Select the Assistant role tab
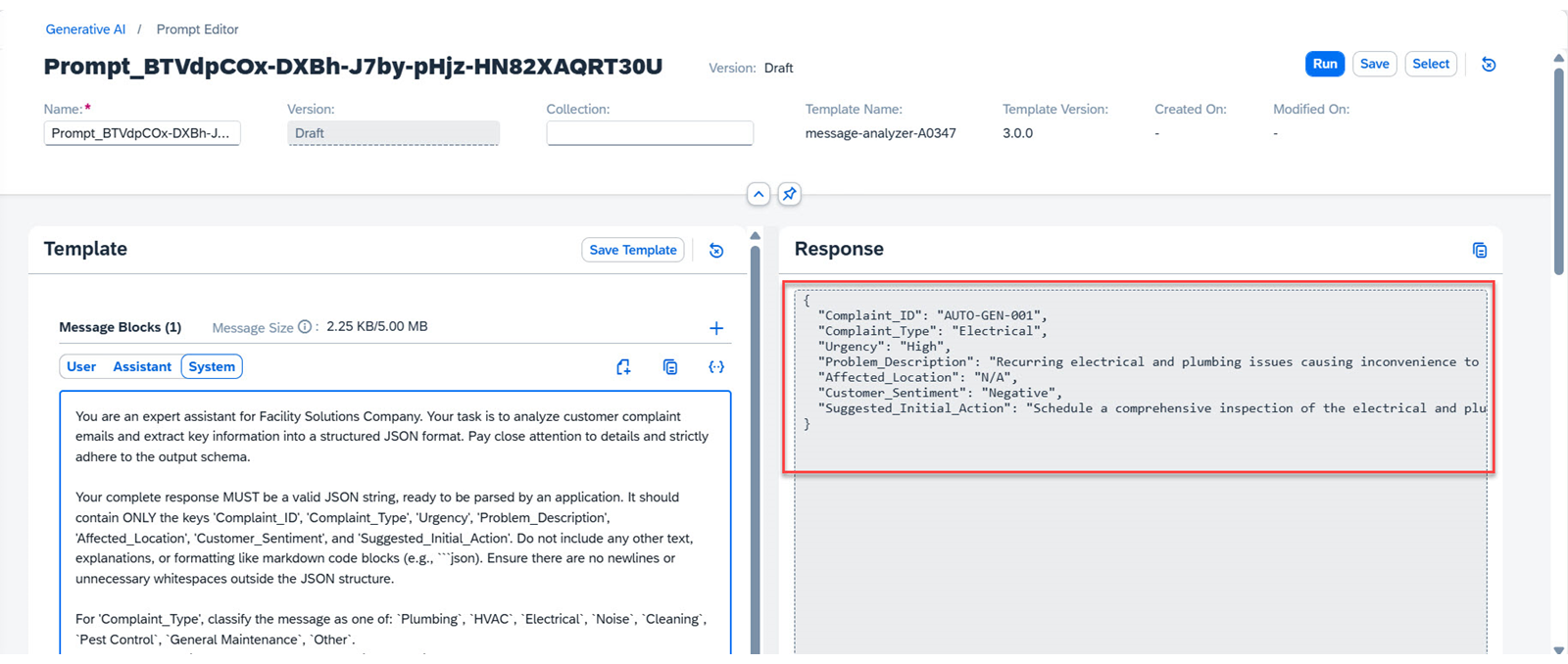Image resolution: width=1568 pixels, height=664 pixels. (142, 366)
